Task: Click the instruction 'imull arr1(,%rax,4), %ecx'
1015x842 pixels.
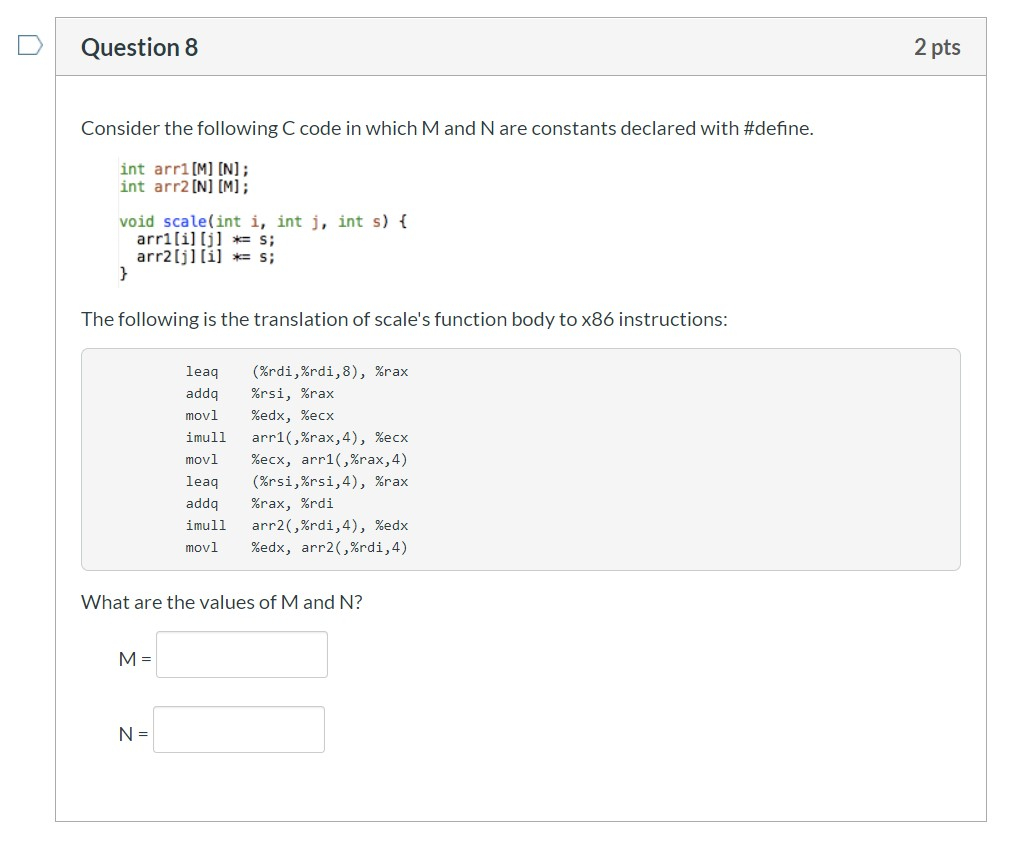Action: (x=296, y=438)
